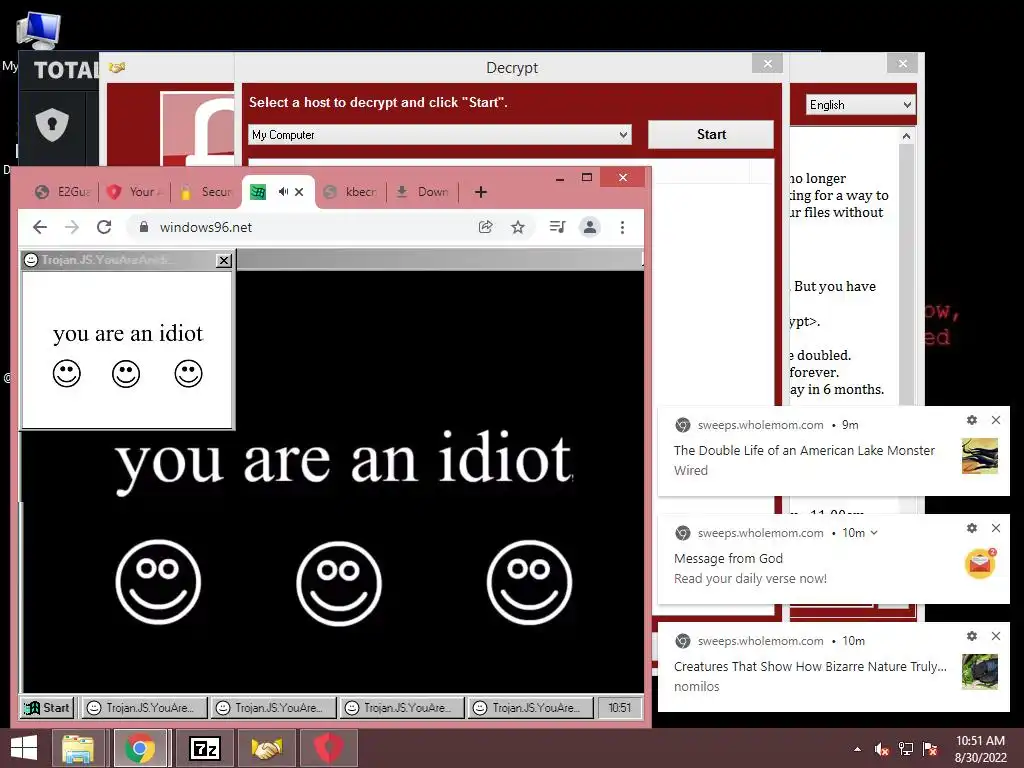The height and width of the screenshot is (768, 1024).
Task: Show hidden tray icons arrow
Action: click(x=857, y=749)
